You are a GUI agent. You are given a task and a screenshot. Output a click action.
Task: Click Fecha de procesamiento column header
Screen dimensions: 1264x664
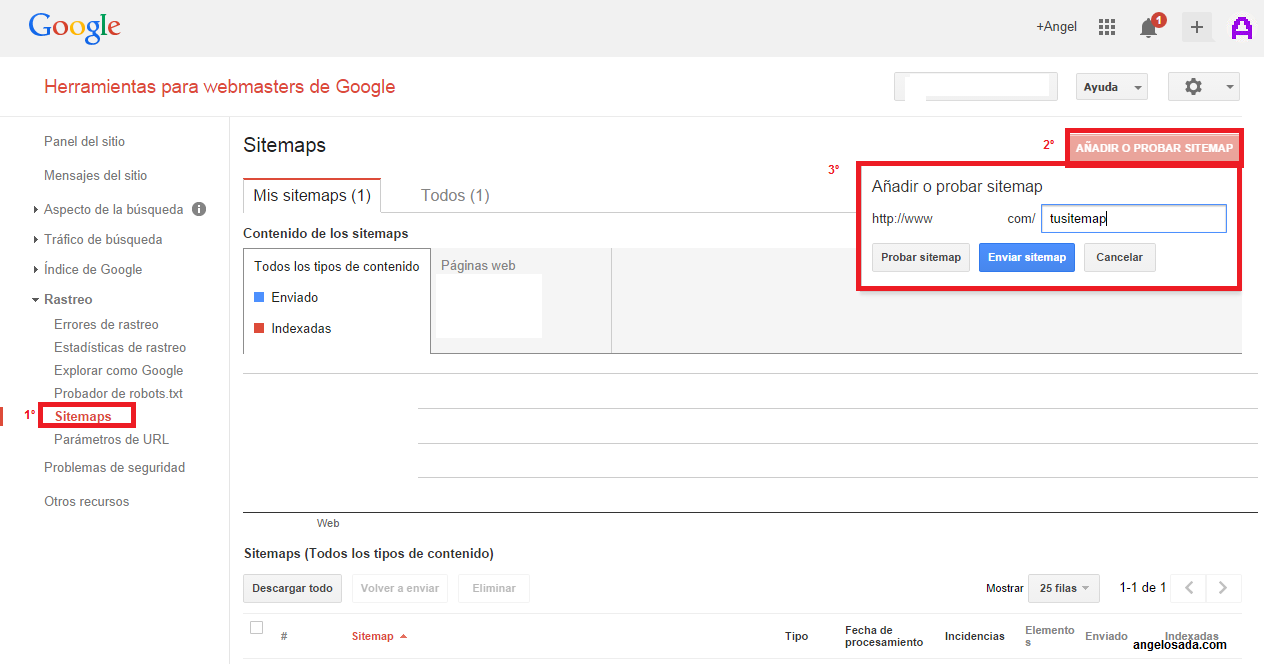(884, 636)
